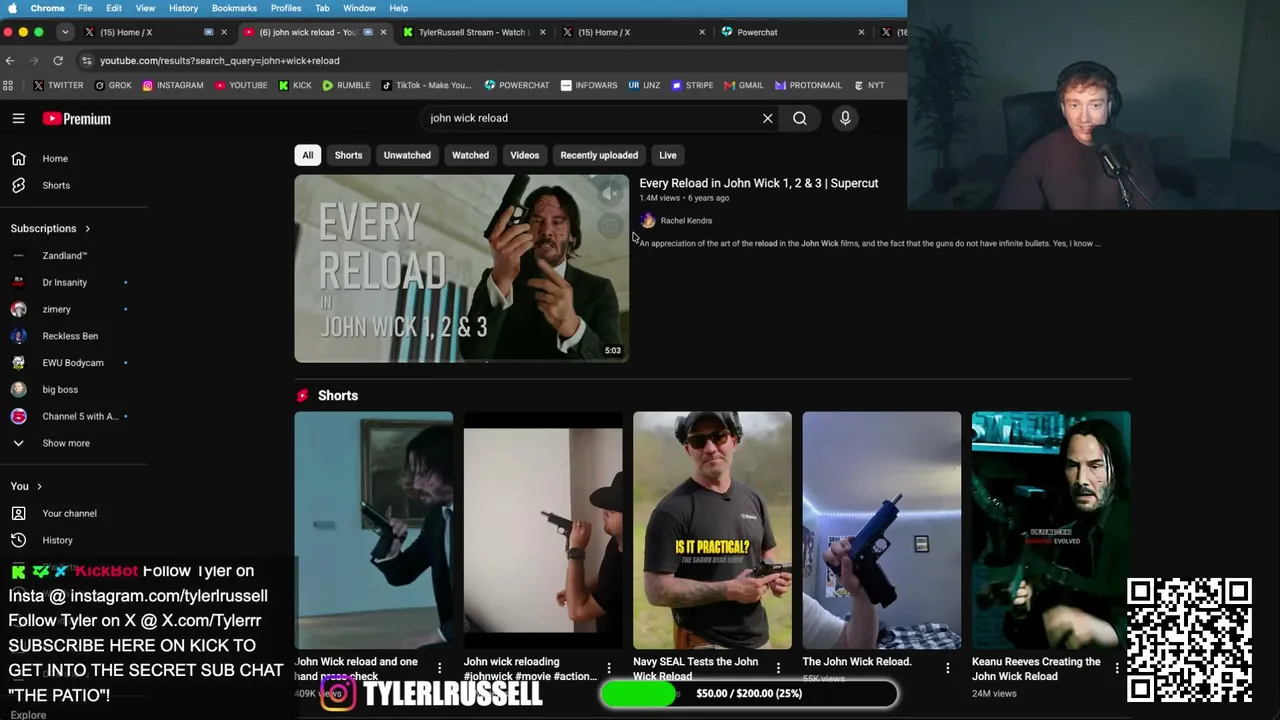Open the Your channel sidebar entry
The image size is (1280, 720).
tap(70, 513)
